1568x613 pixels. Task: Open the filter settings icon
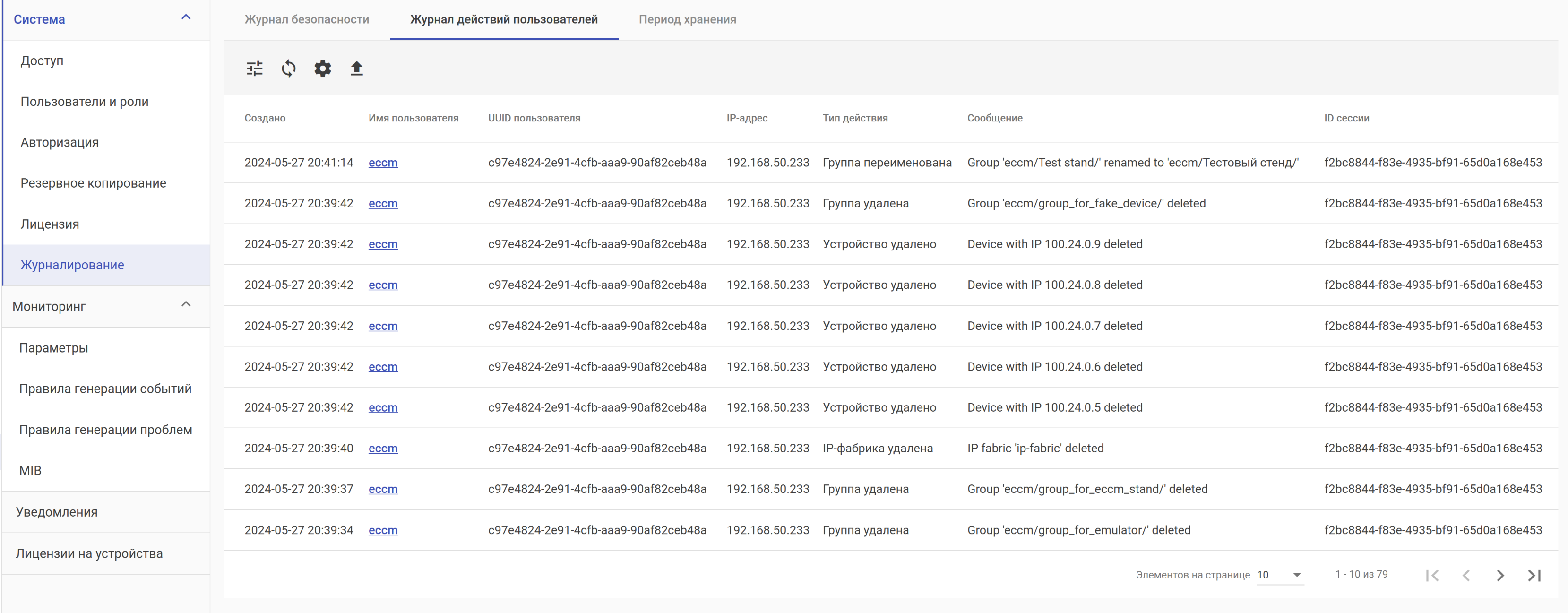click(254, 68)
